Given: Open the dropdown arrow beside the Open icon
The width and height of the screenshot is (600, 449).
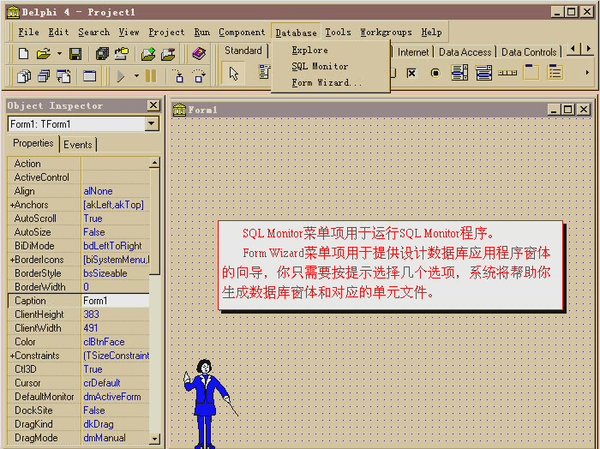Looking at the screenshot, I should tap(58, 53).
